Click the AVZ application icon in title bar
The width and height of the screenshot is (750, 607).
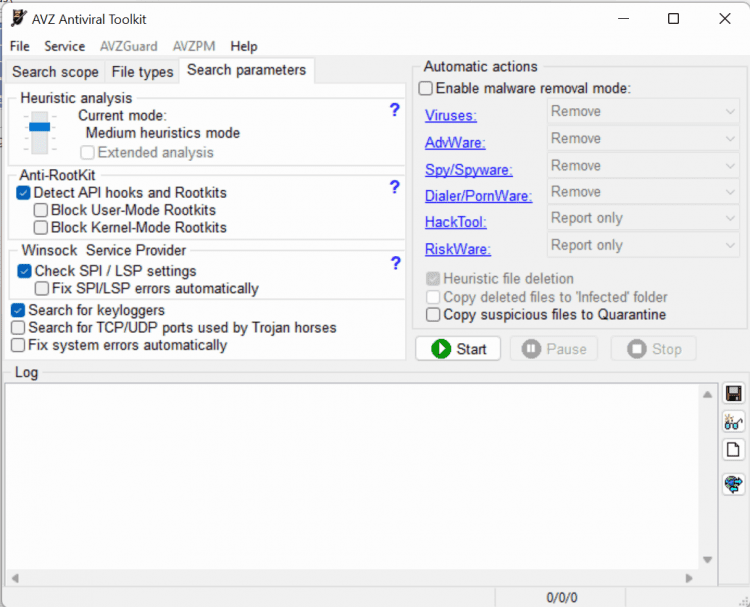tap(19, 19)
